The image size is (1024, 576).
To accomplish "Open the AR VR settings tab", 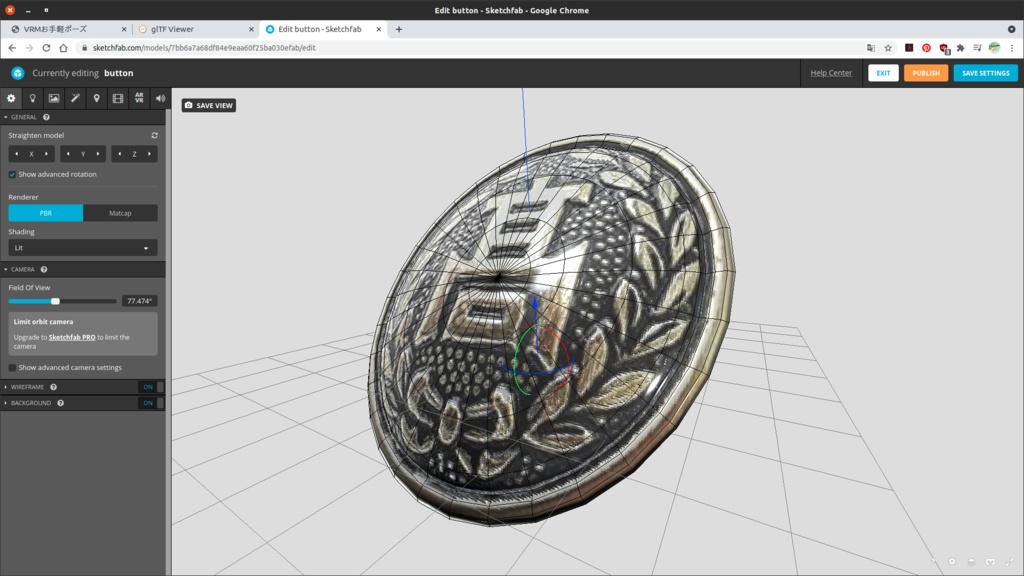I will pyautogui.click(x=139, y=99).
